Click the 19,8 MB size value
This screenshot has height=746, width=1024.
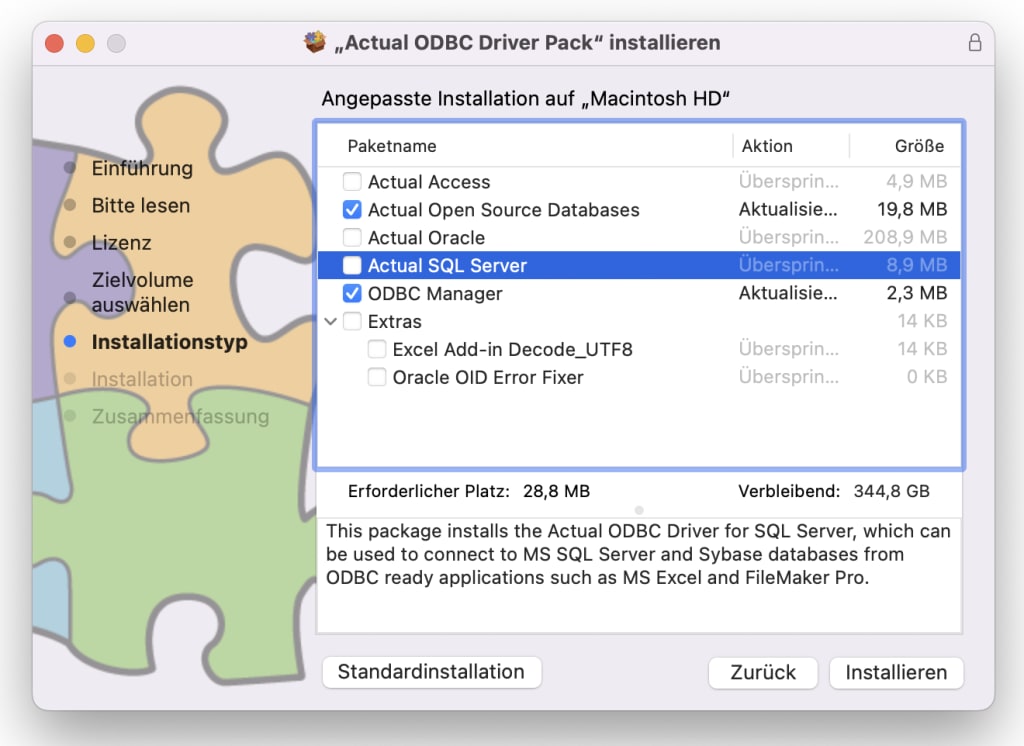(x=912, y=209)
